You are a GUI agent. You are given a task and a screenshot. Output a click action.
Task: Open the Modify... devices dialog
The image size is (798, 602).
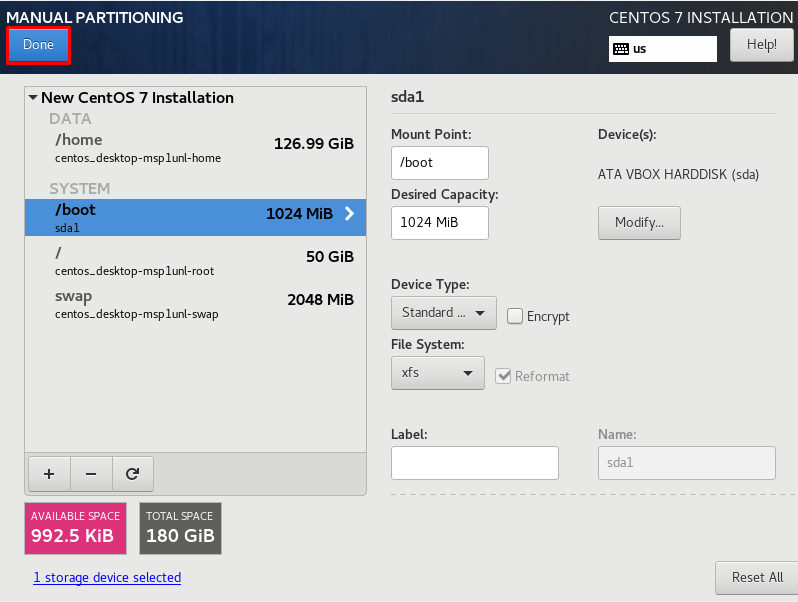(x=639, y=222)
